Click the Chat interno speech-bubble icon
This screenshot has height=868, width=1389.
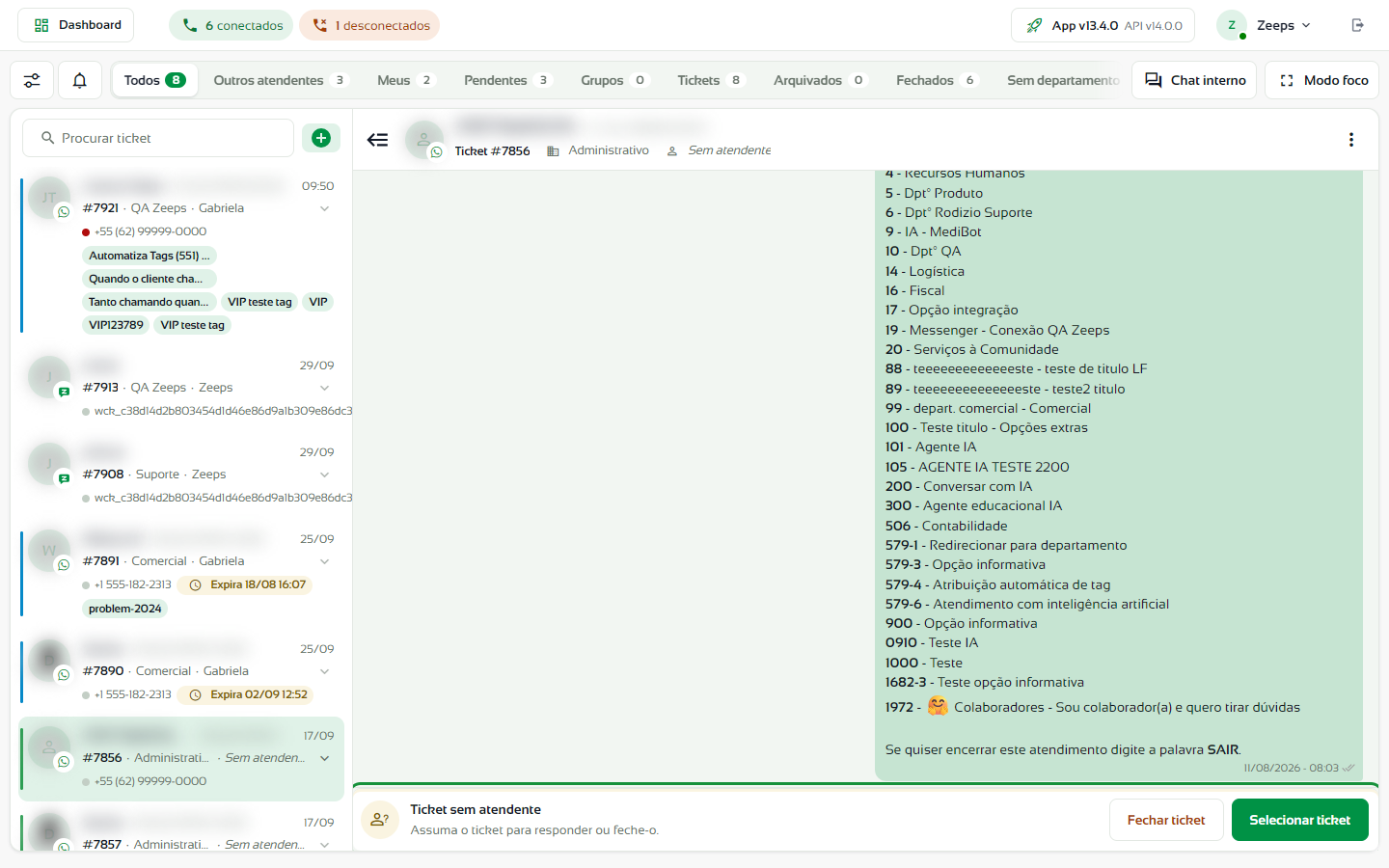click(1154, 81)
